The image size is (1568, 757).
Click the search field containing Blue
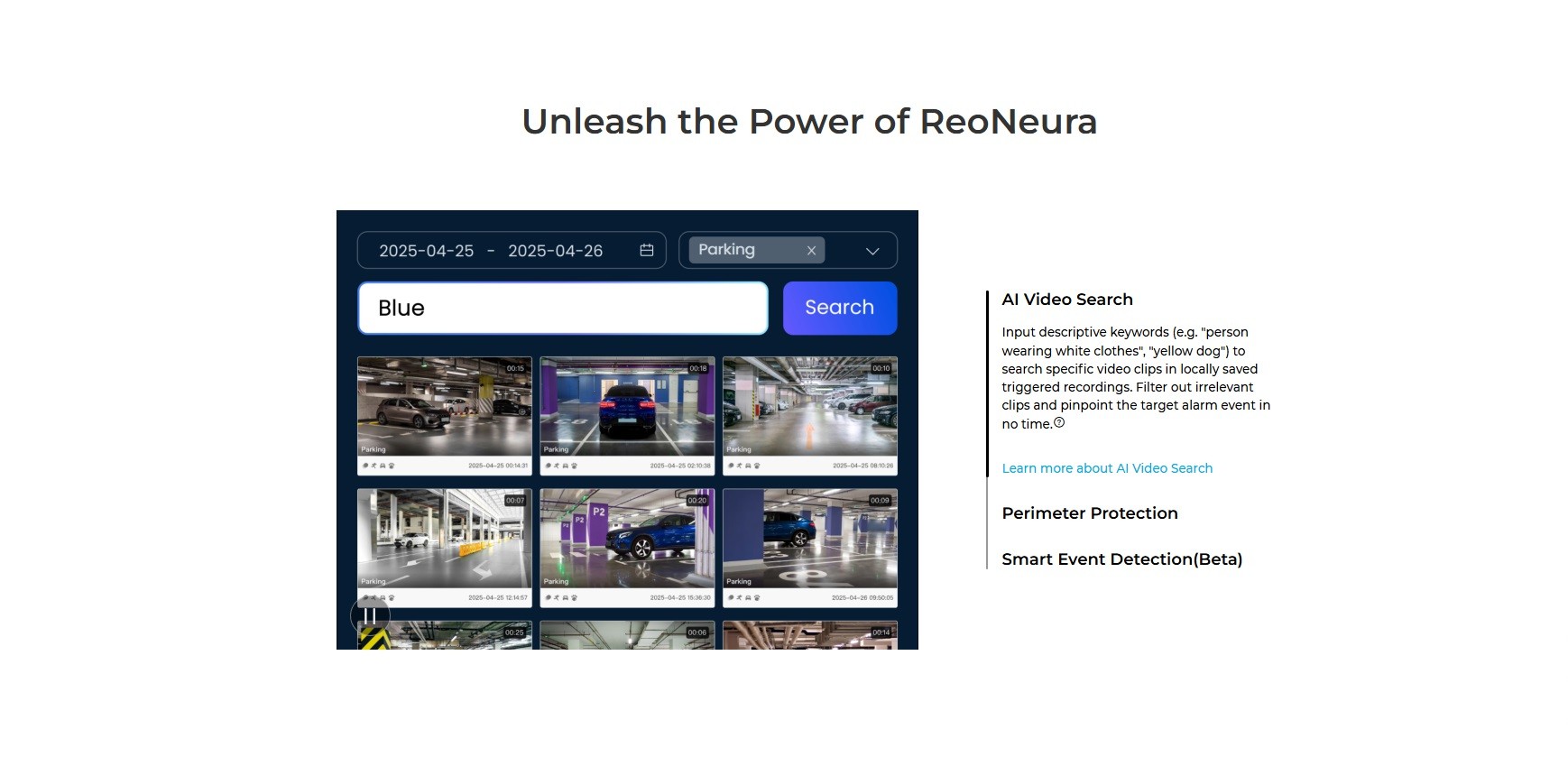click(x=562, y=309)
